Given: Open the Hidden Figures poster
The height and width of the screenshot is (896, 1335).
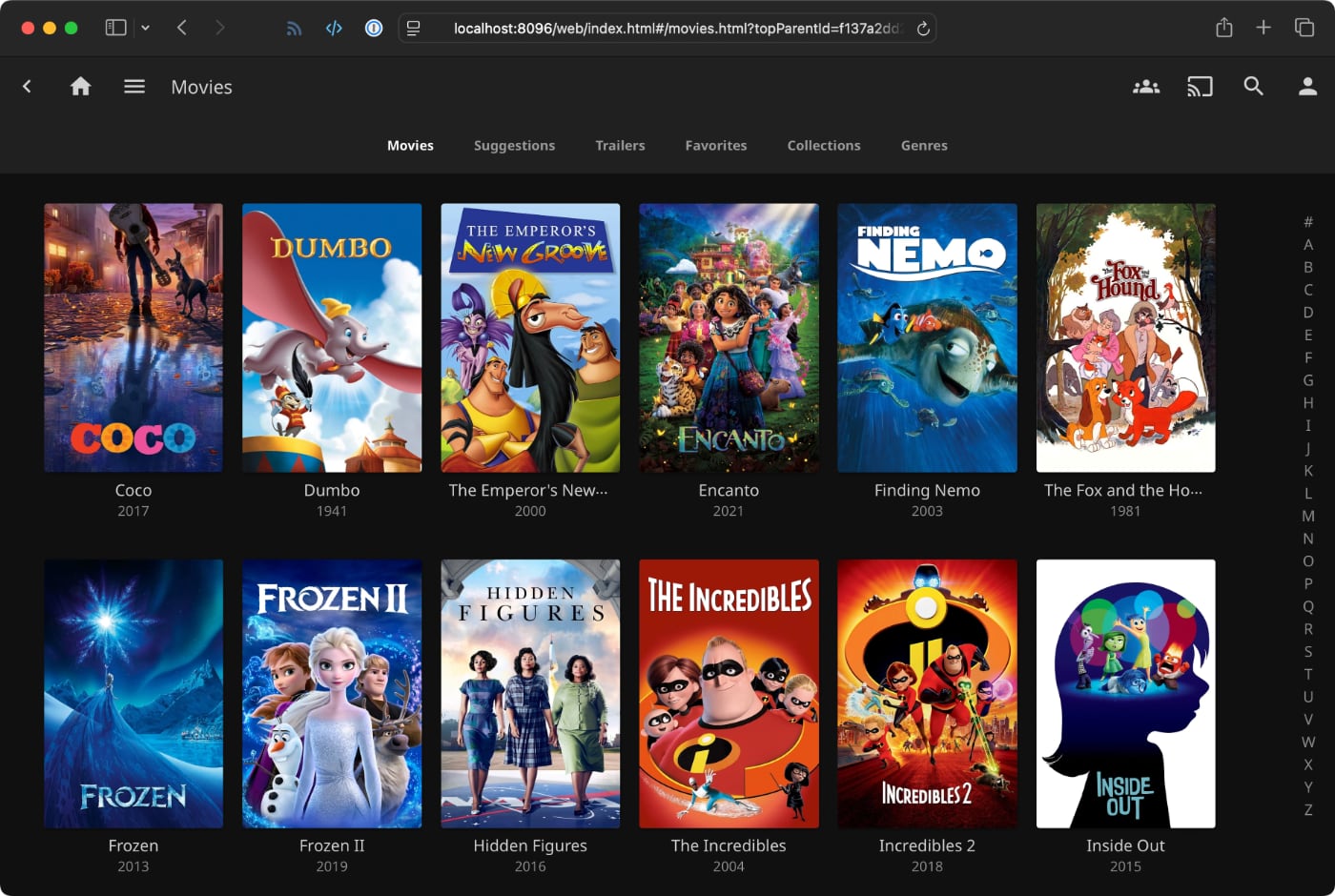Looking at the screenshot, I should pyautogui.click(x=530, y=694).
